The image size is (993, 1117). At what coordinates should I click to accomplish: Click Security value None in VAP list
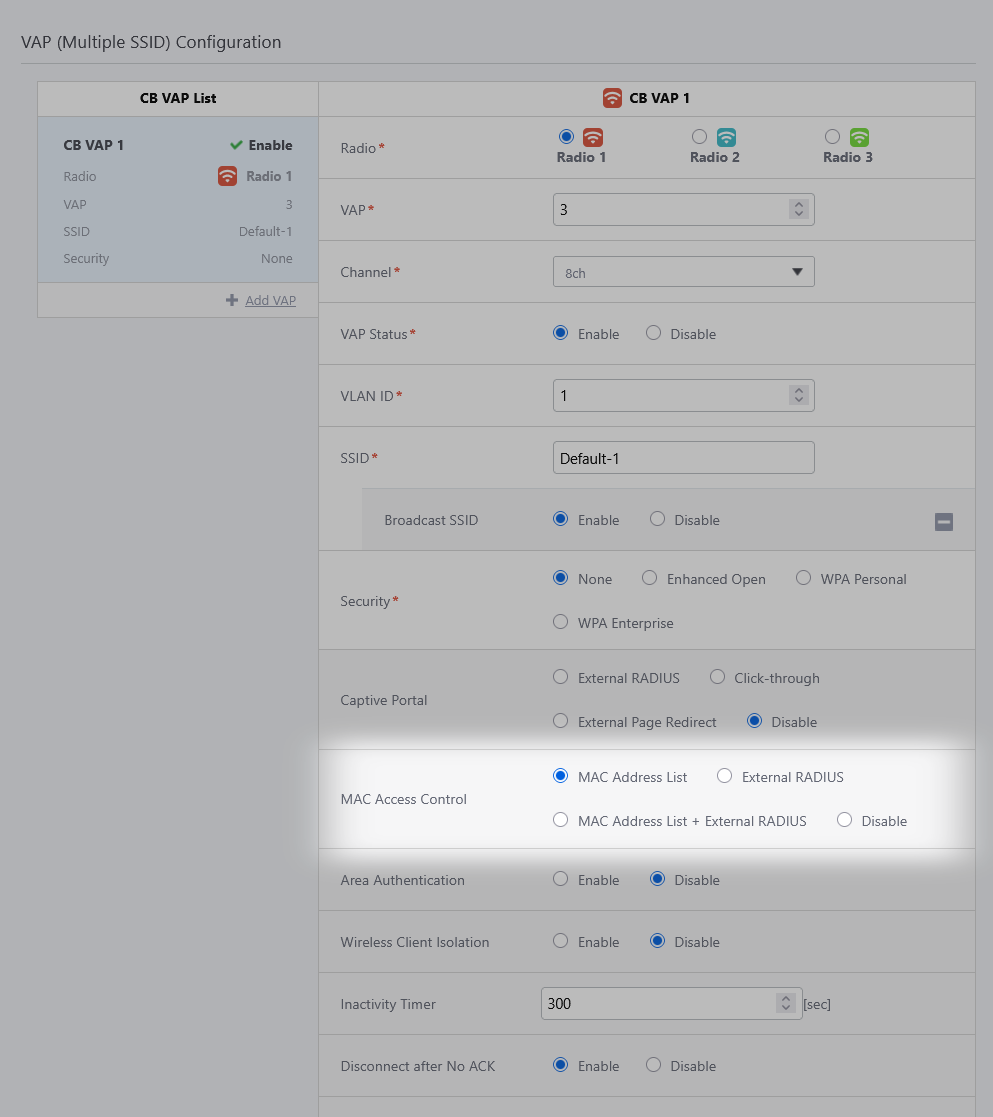[x=276, y=259]
